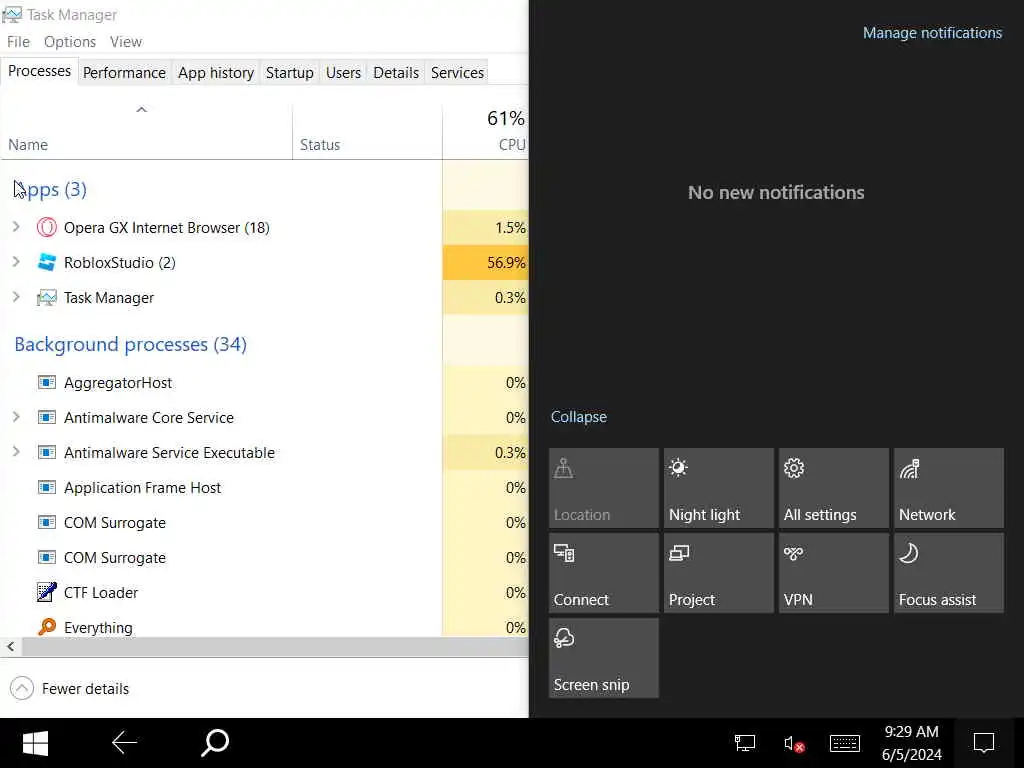
Task: Click the sort arrow above Name column
Action: pos(141,110)
